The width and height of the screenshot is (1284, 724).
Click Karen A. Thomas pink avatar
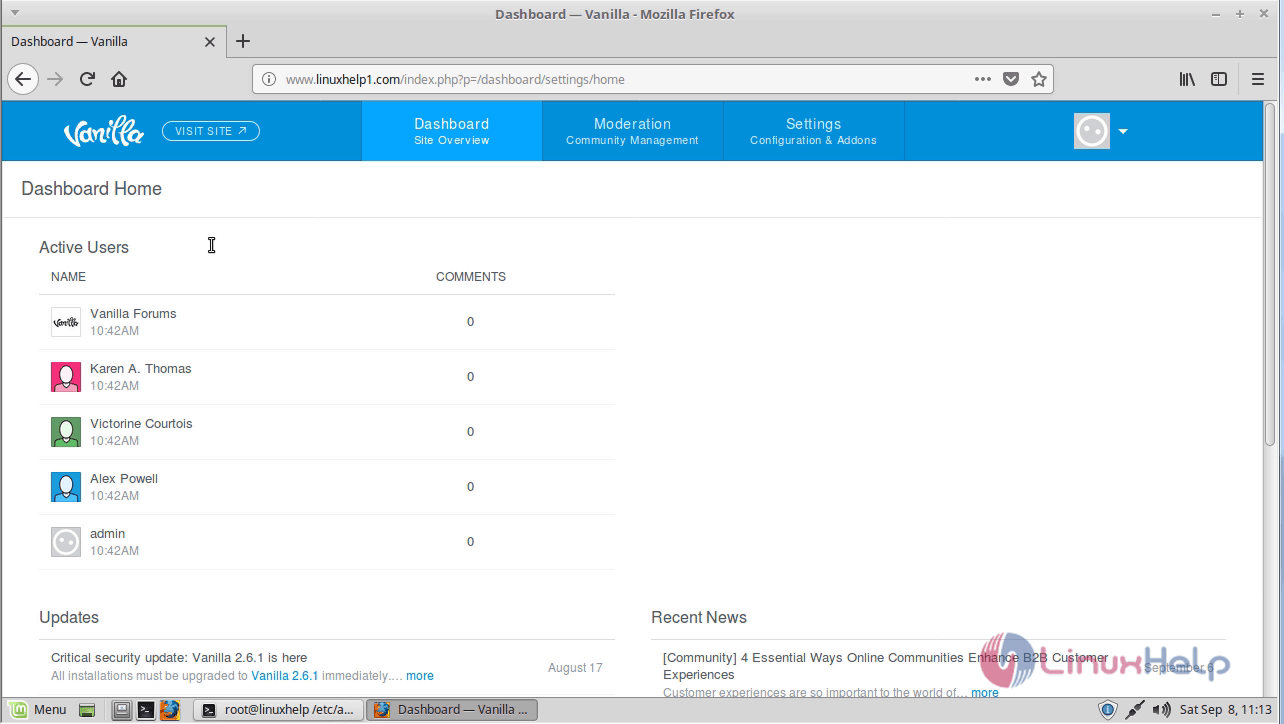[66, 377]
